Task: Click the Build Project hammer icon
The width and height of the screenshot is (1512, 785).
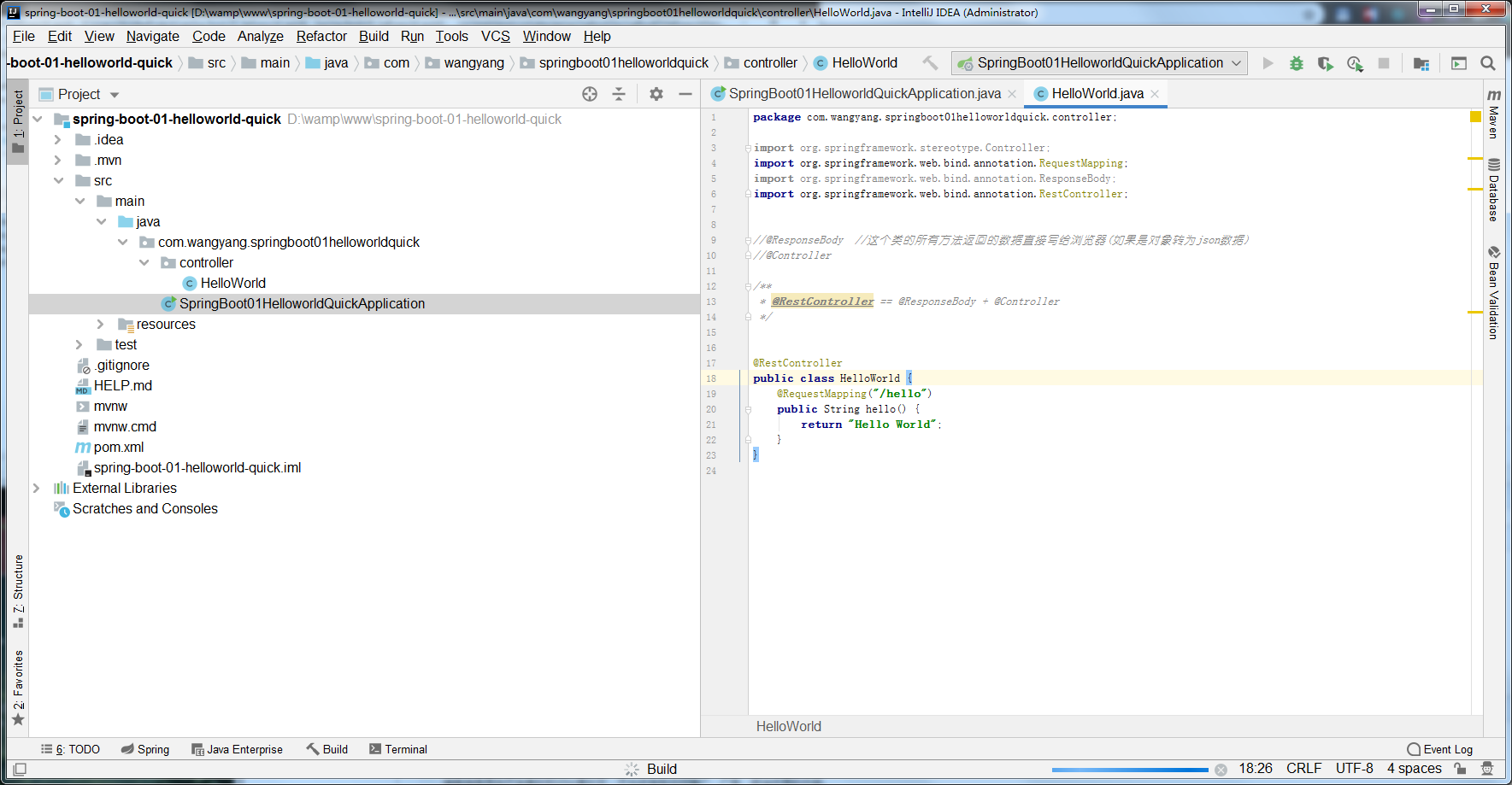Action: click(x=930, y=63)
